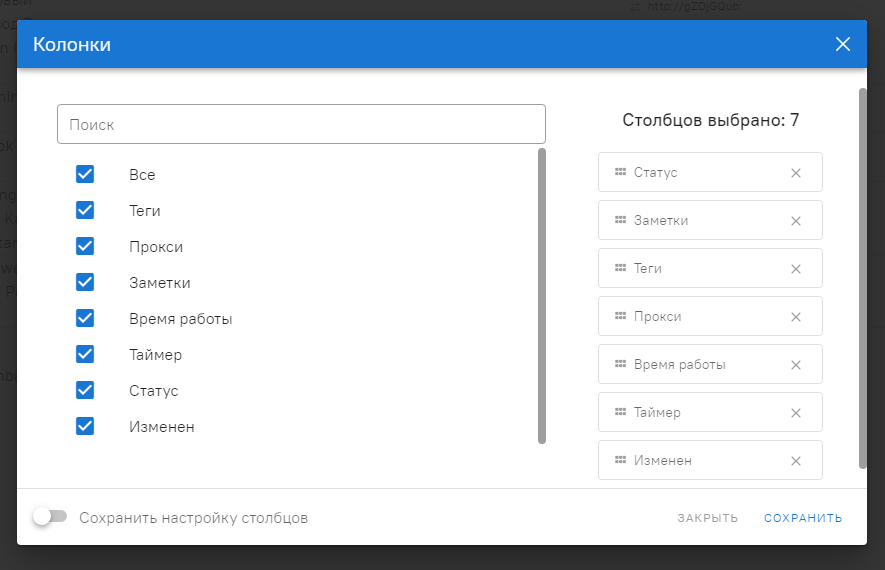This screenshot has width=885, height=570.
Task: Remove Прокси from selected columns
Action: coord(796,317)
